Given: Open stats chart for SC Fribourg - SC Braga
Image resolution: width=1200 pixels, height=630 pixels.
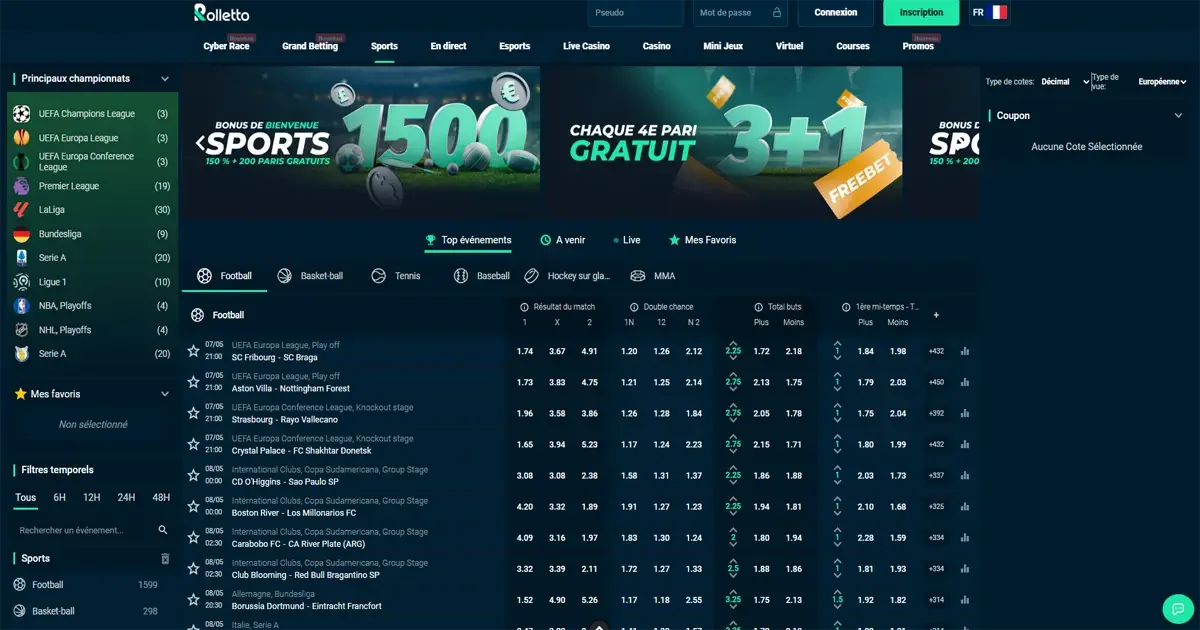Looking at the screenshot, I should pos(965,351).
